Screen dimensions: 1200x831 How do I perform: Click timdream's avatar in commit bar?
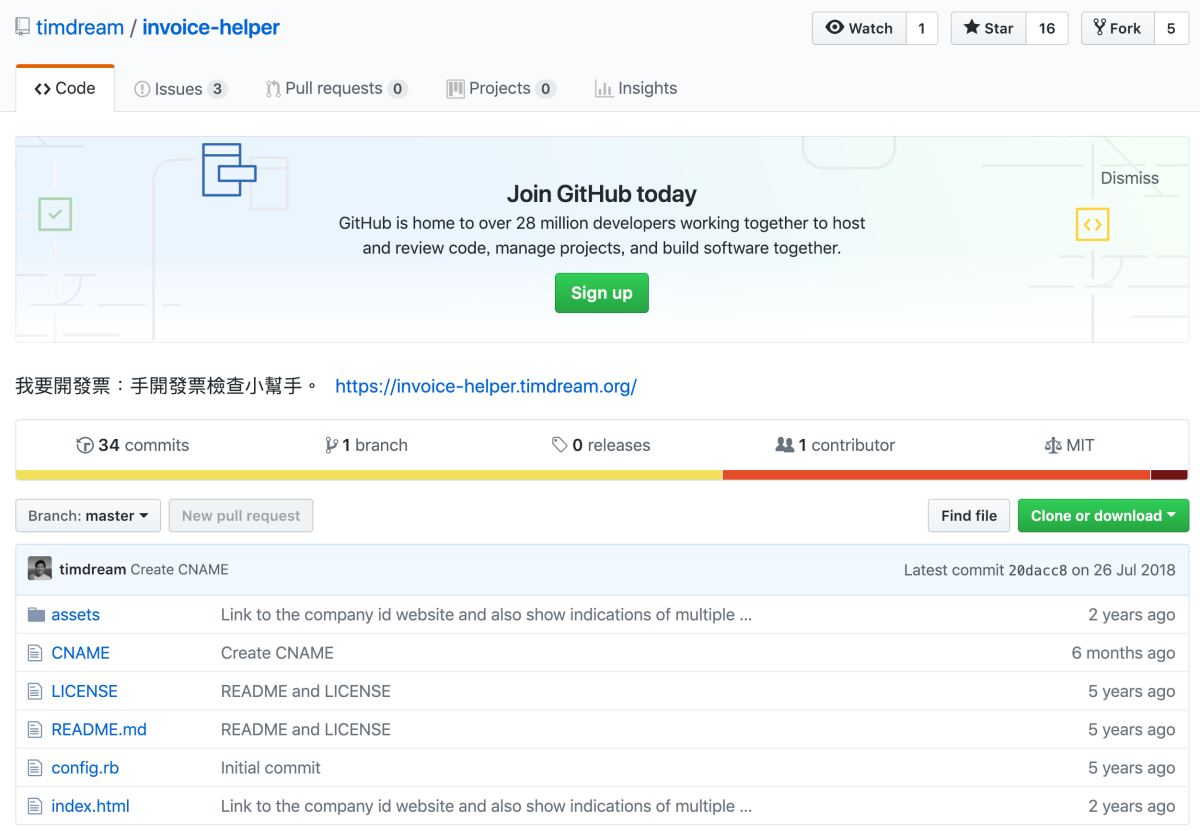[40, 569]
